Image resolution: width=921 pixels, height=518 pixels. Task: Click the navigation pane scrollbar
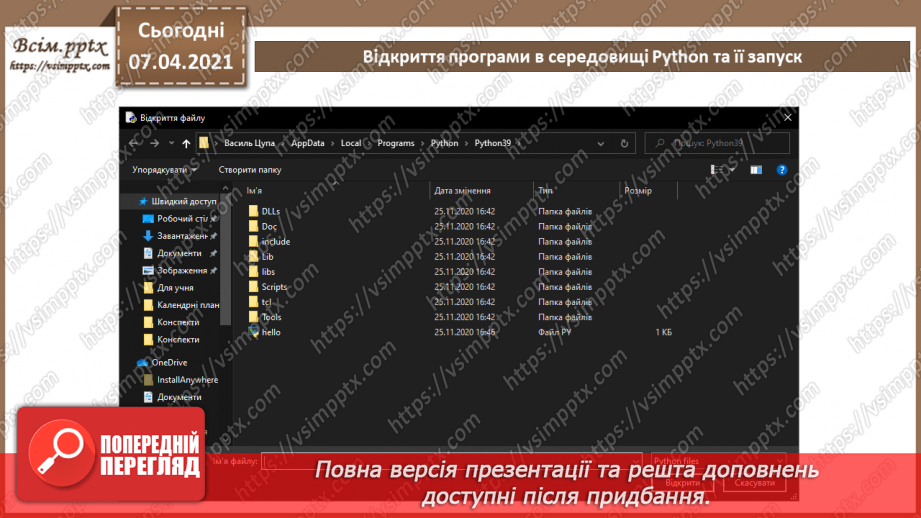[226, 259]
